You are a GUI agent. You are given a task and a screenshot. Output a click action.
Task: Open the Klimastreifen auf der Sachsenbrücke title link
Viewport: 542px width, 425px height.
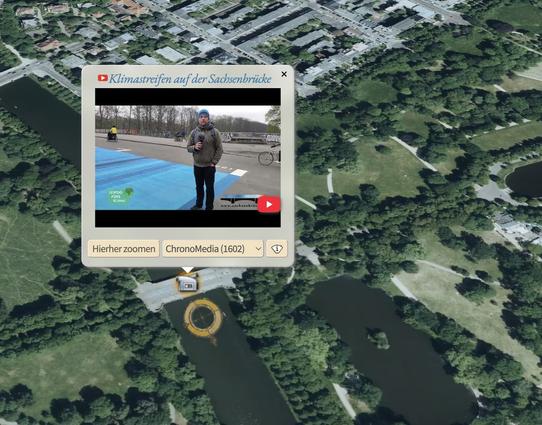pos(190,79)
